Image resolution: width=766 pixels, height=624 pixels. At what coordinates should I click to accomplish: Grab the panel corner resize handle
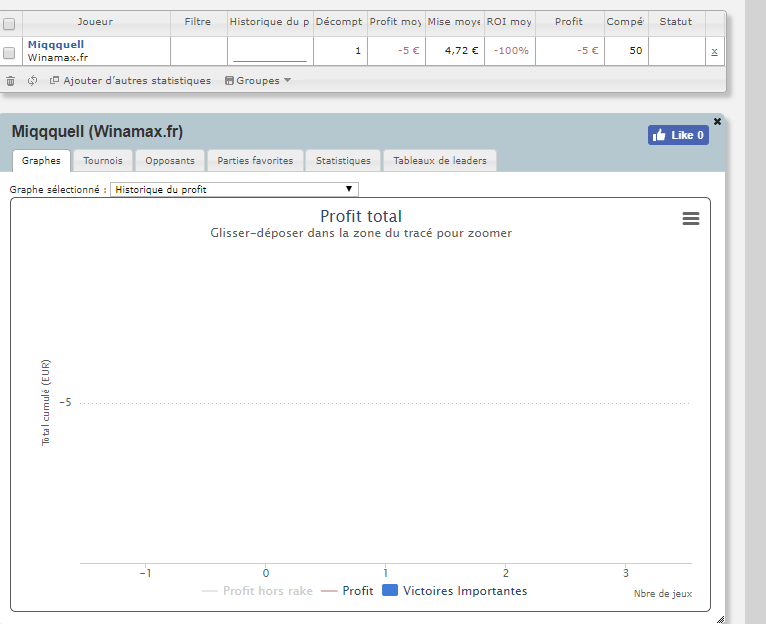[720, 620]
